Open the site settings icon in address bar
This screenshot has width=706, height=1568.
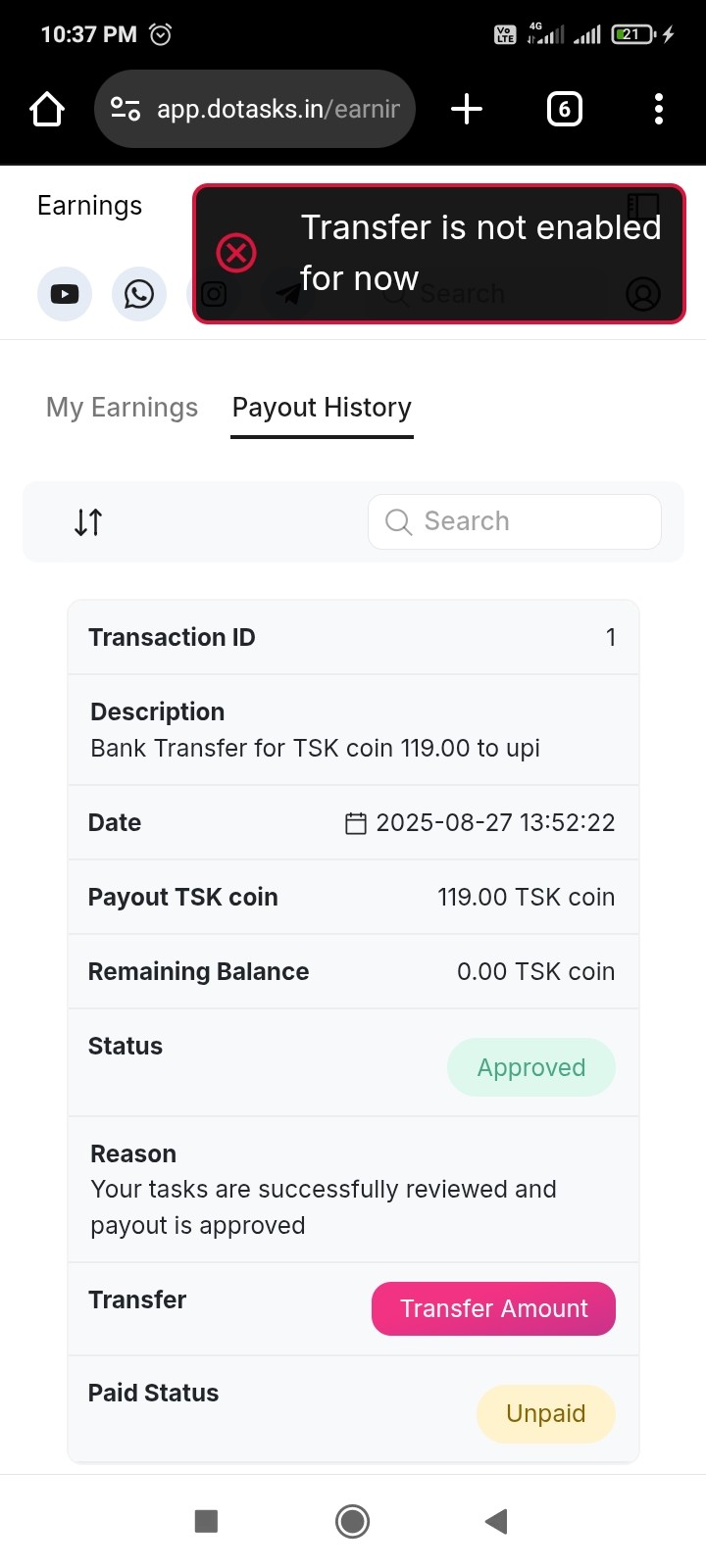pyautogui.click(x=126, y=109)
